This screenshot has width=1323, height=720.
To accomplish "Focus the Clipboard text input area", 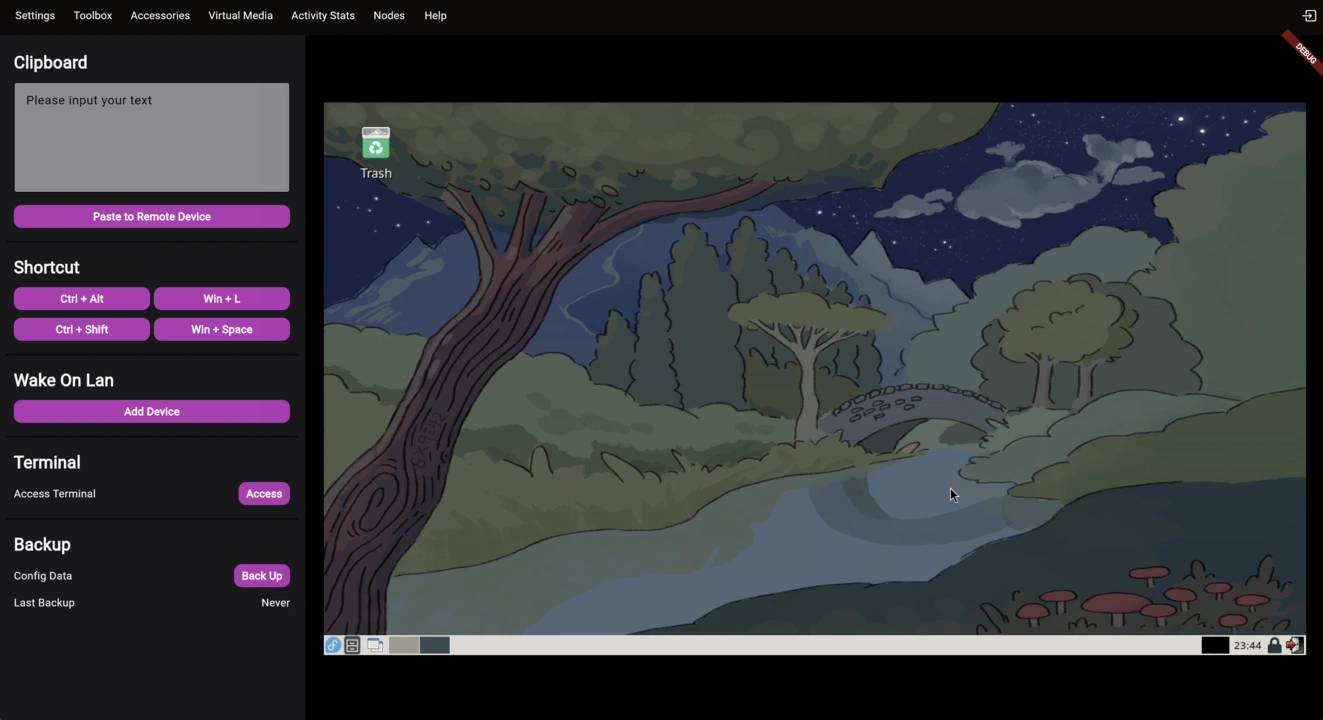I will coord(152,137).
